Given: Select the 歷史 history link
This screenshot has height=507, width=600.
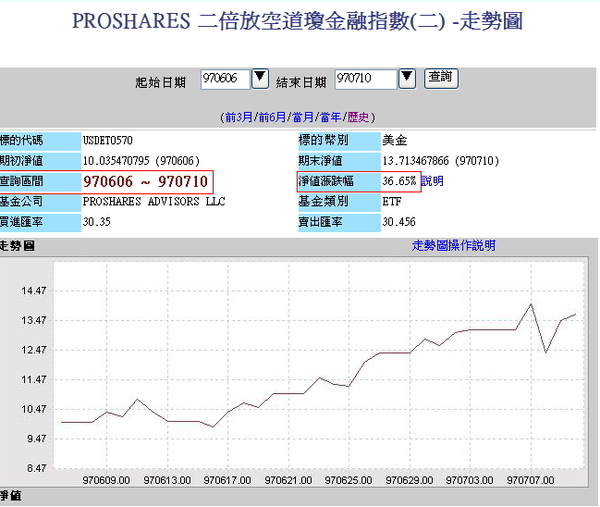Looking at the screenshot, I should click(358, 117).
